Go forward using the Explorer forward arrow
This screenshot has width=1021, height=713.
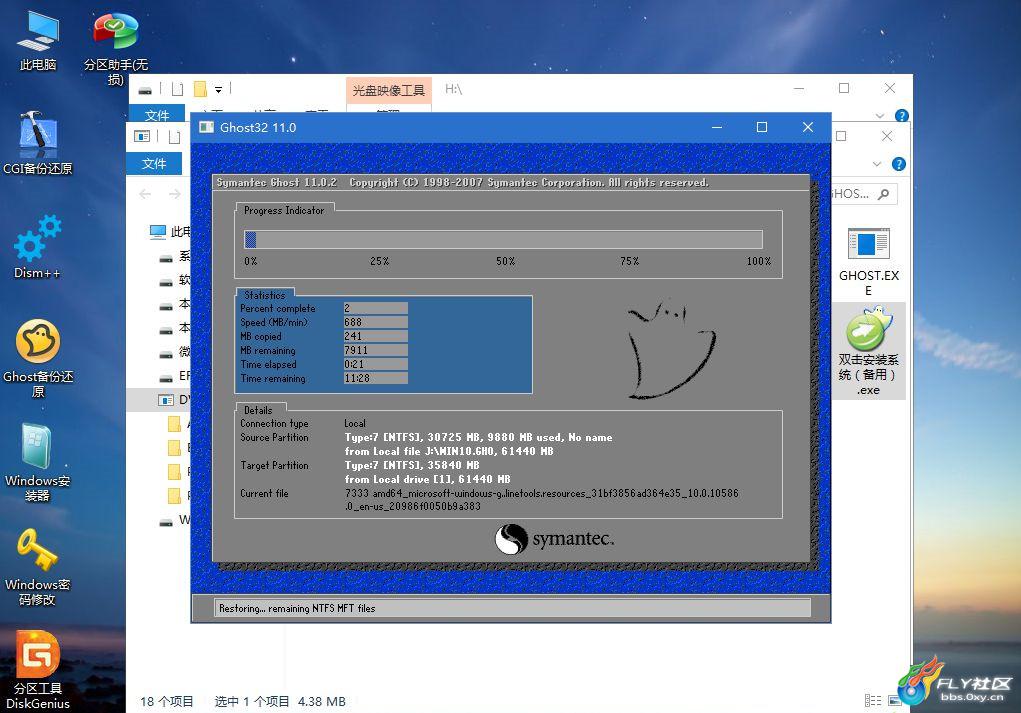tap(175, 194)
